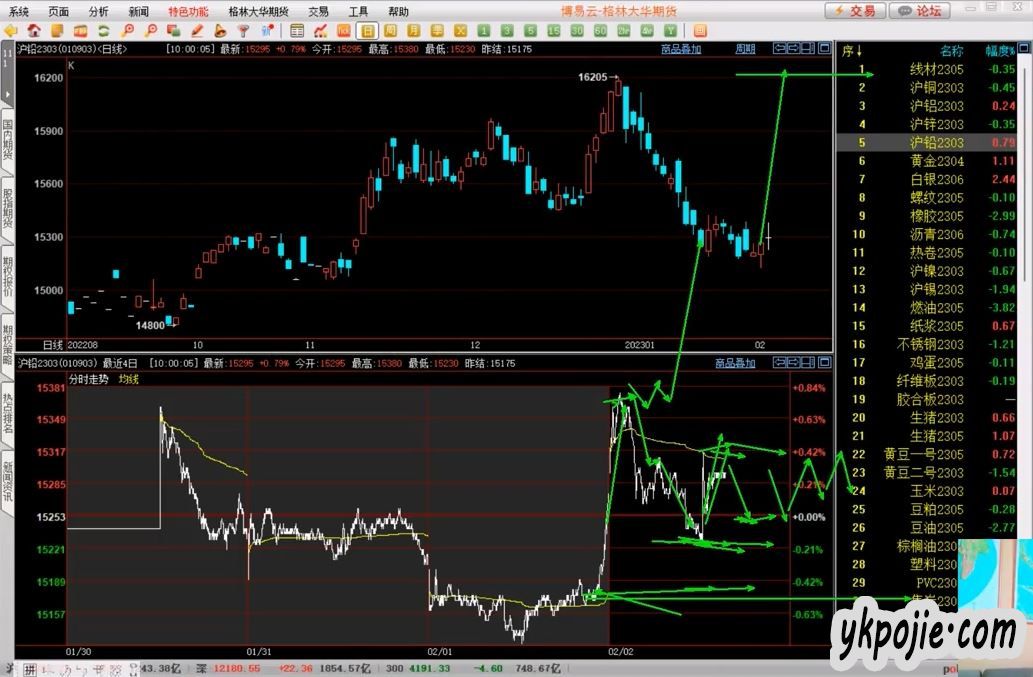
Task: Click the green refresh toolbar icon
Action: point(103,30)
